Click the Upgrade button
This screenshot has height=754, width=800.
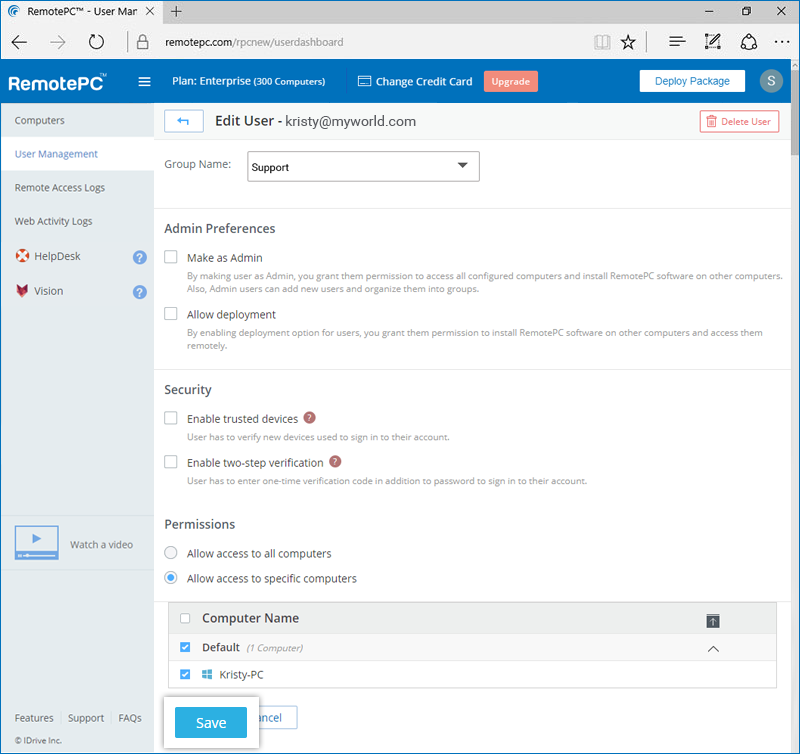[x=511, y=82]
